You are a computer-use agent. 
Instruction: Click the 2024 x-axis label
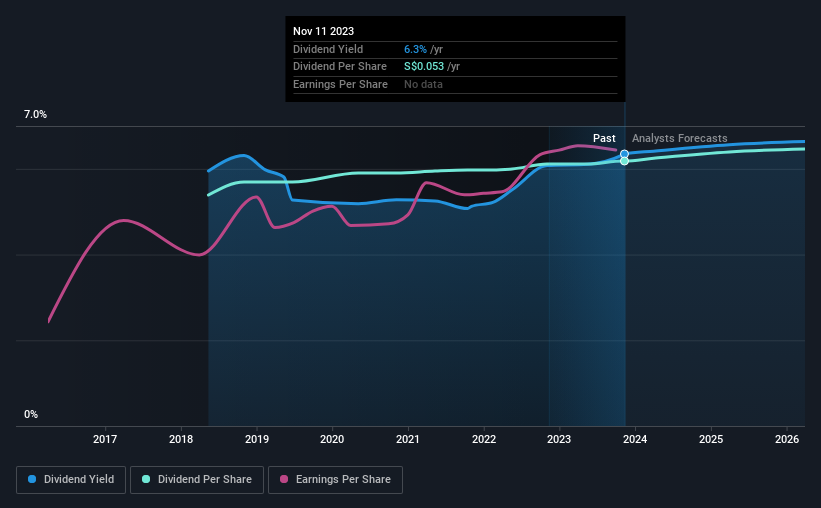click(635, 439)
